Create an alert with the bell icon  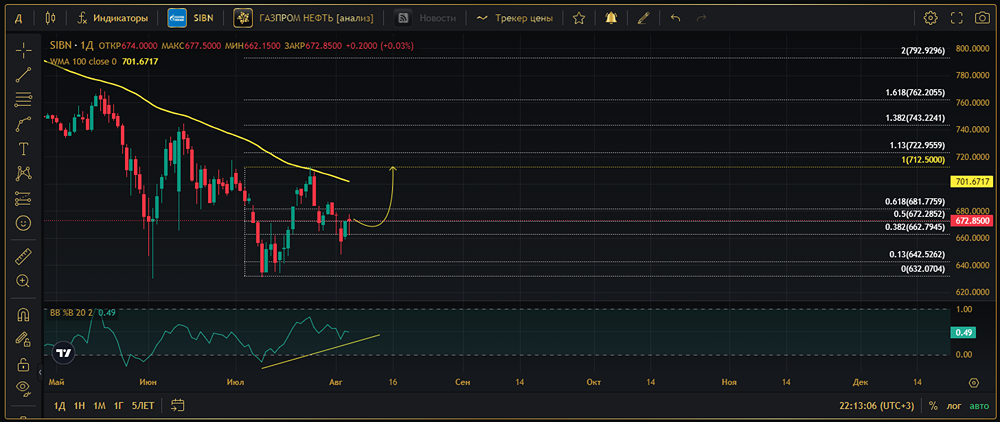pyautogui.click(x=611, y=18)
